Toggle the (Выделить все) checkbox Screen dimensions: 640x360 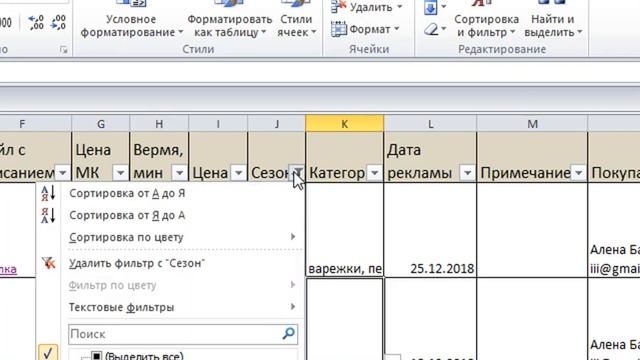(x=96, y=356)
